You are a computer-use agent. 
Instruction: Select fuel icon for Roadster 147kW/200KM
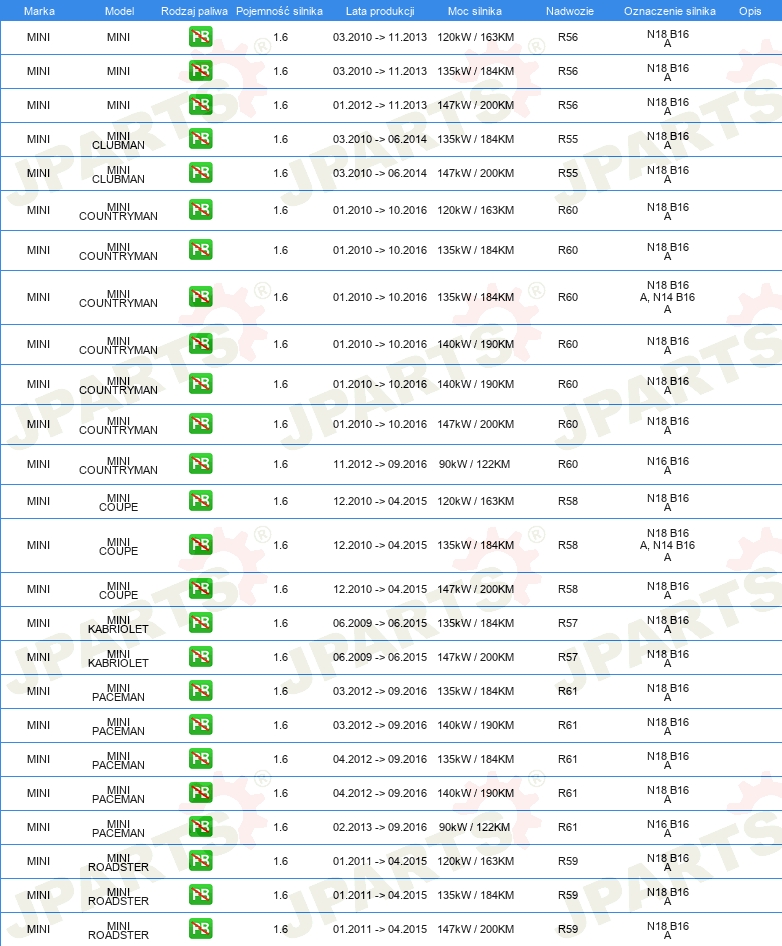pos(200,929)
